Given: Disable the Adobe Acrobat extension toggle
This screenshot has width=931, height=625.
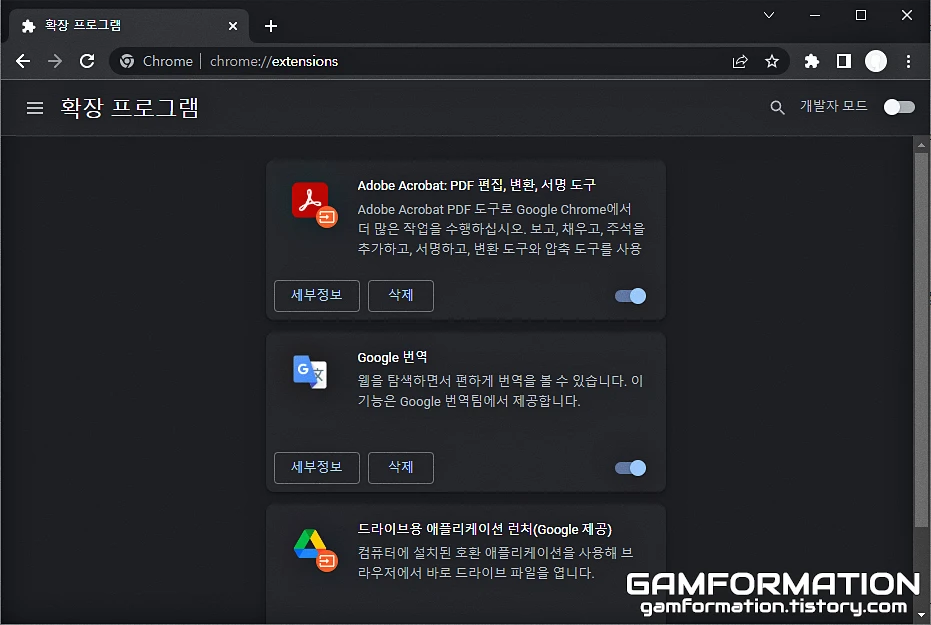Looking at the screenshot, I should [631, 296].
